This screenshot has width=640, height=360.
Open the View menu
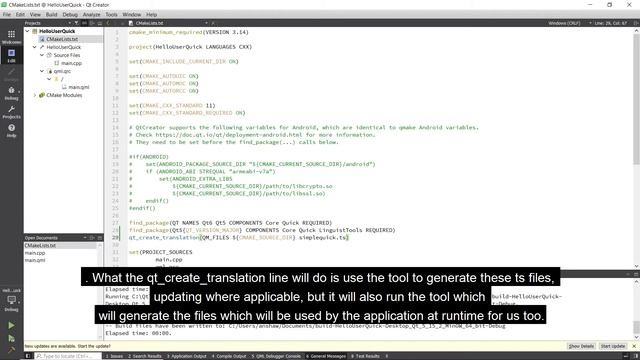click(35, 15)
